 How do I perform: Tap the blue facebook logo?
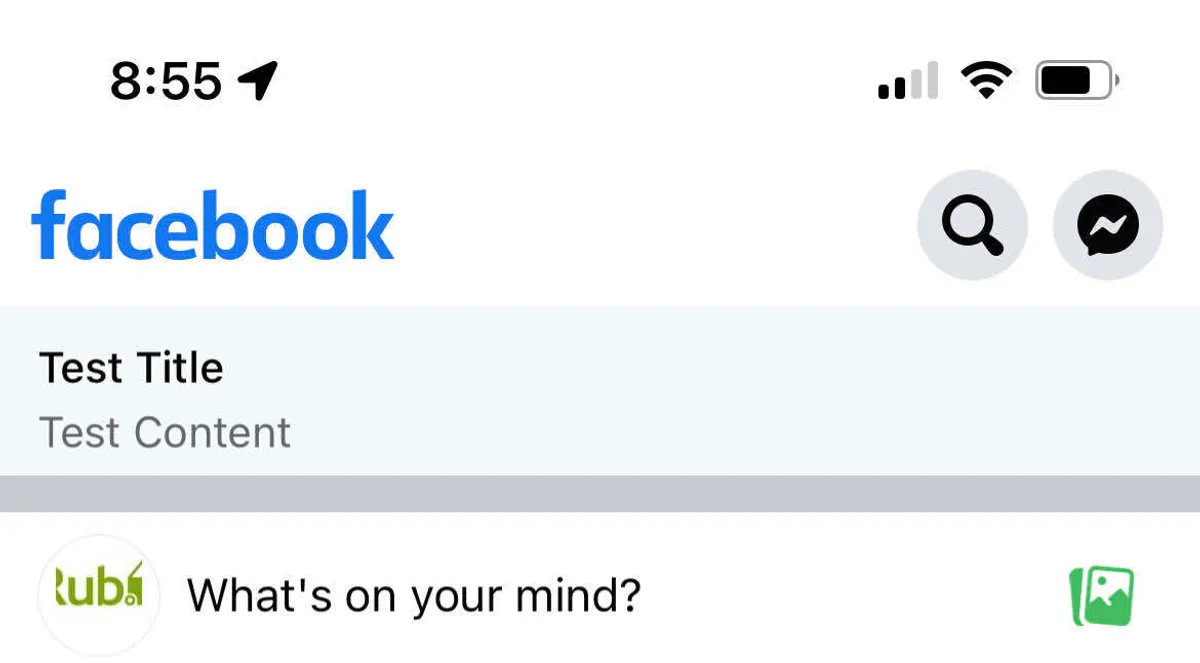pyautogui.click(x=213, y=226)
